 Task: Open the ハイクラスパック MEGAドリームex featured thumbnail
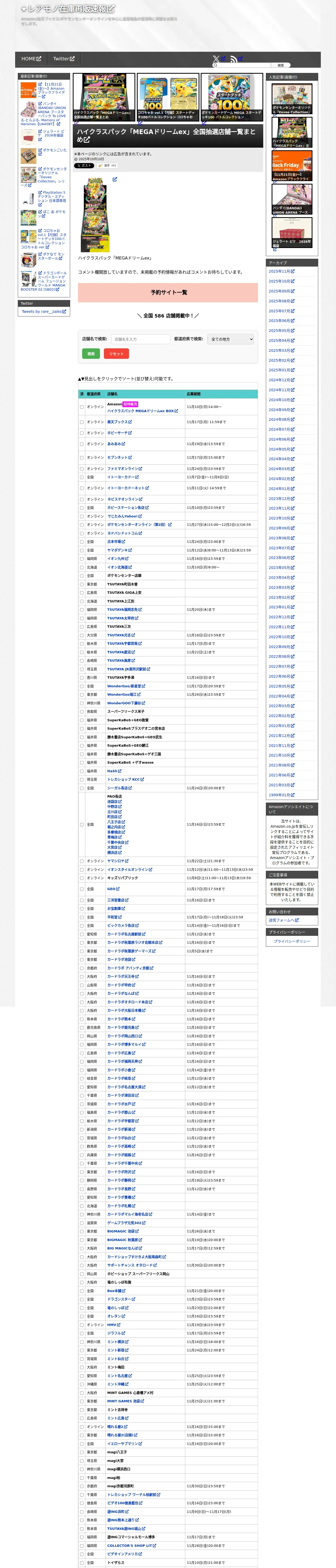(104, 97)
